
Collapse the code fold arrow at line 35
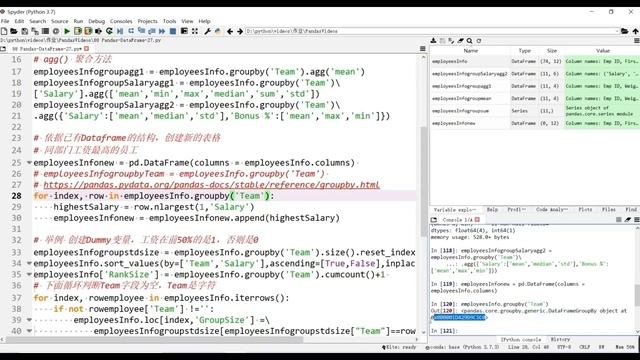click(x=29, y=275)
